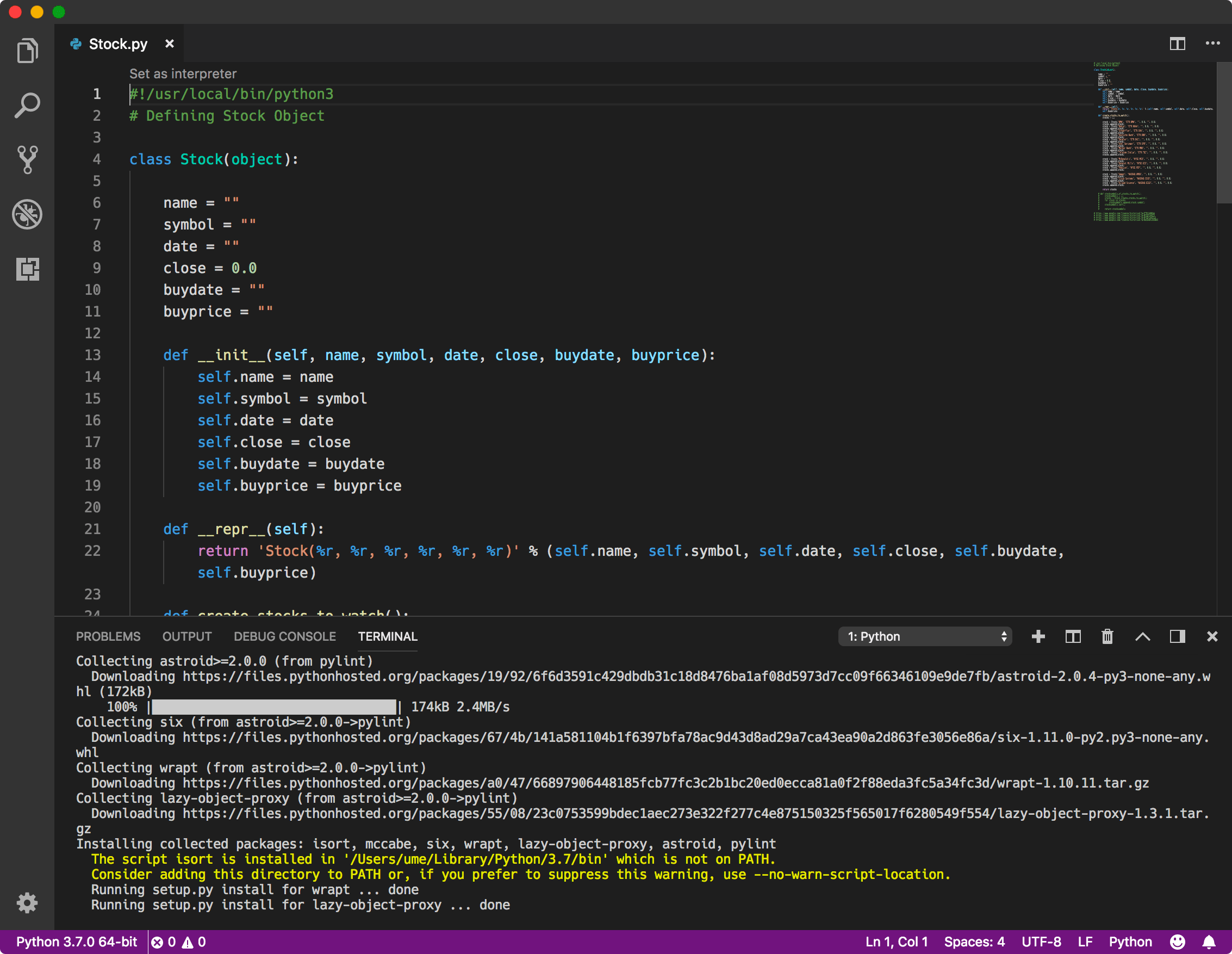
Task: Toggle the panel position to the right
Action: coord(1177,636)
